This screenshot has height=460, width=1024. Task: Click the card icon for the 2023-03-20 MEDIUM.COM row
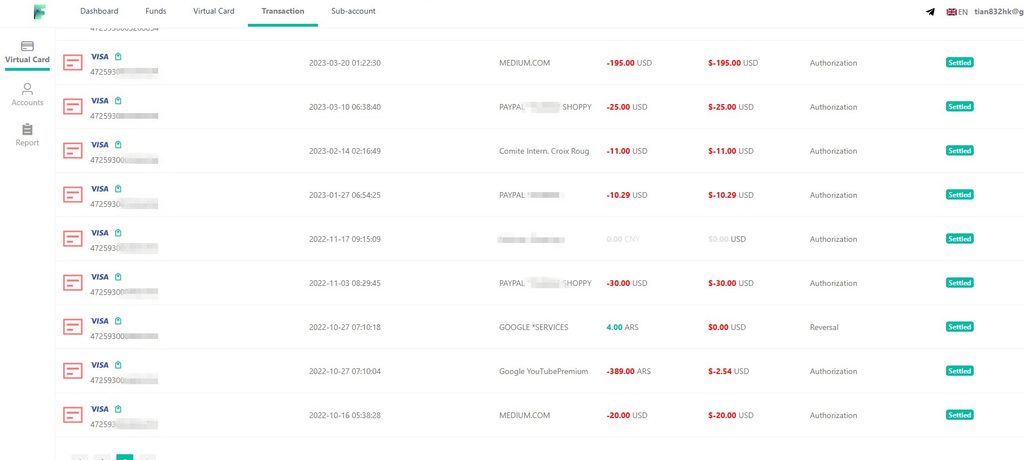73,63
